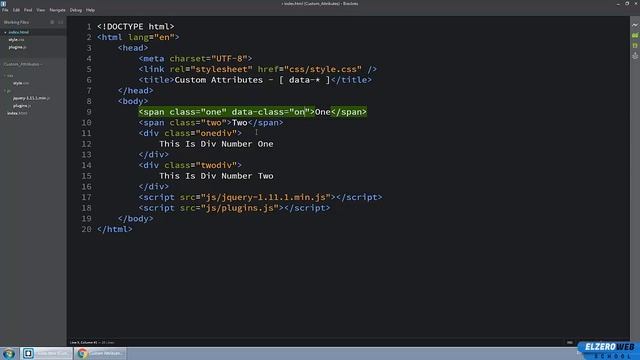
Task: Open the Edit menu
Action: coord(16,10)
